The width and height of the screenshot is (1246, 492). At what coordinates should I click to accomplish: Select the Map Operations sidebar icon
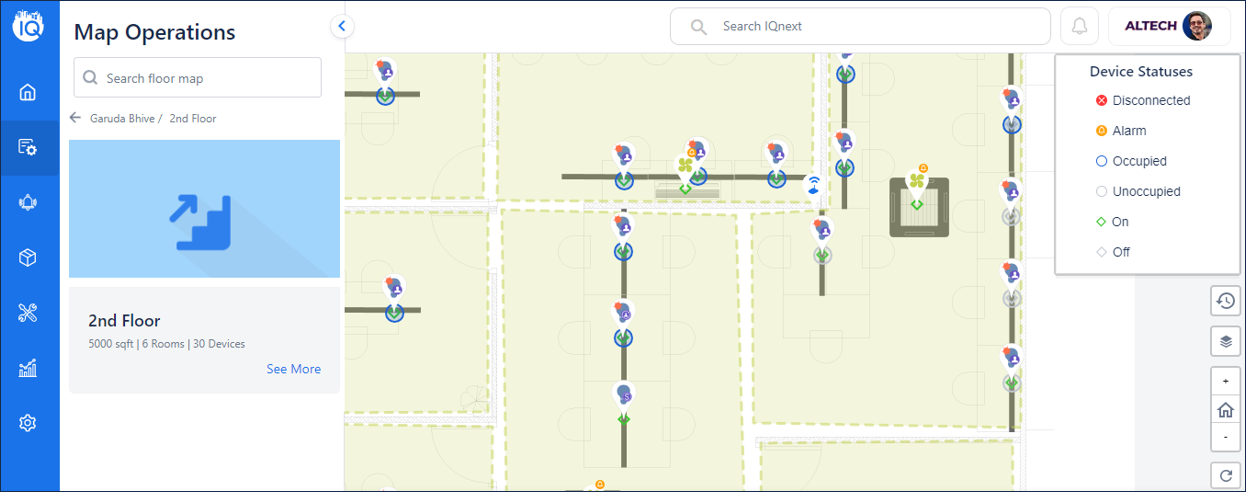point(28,148)
